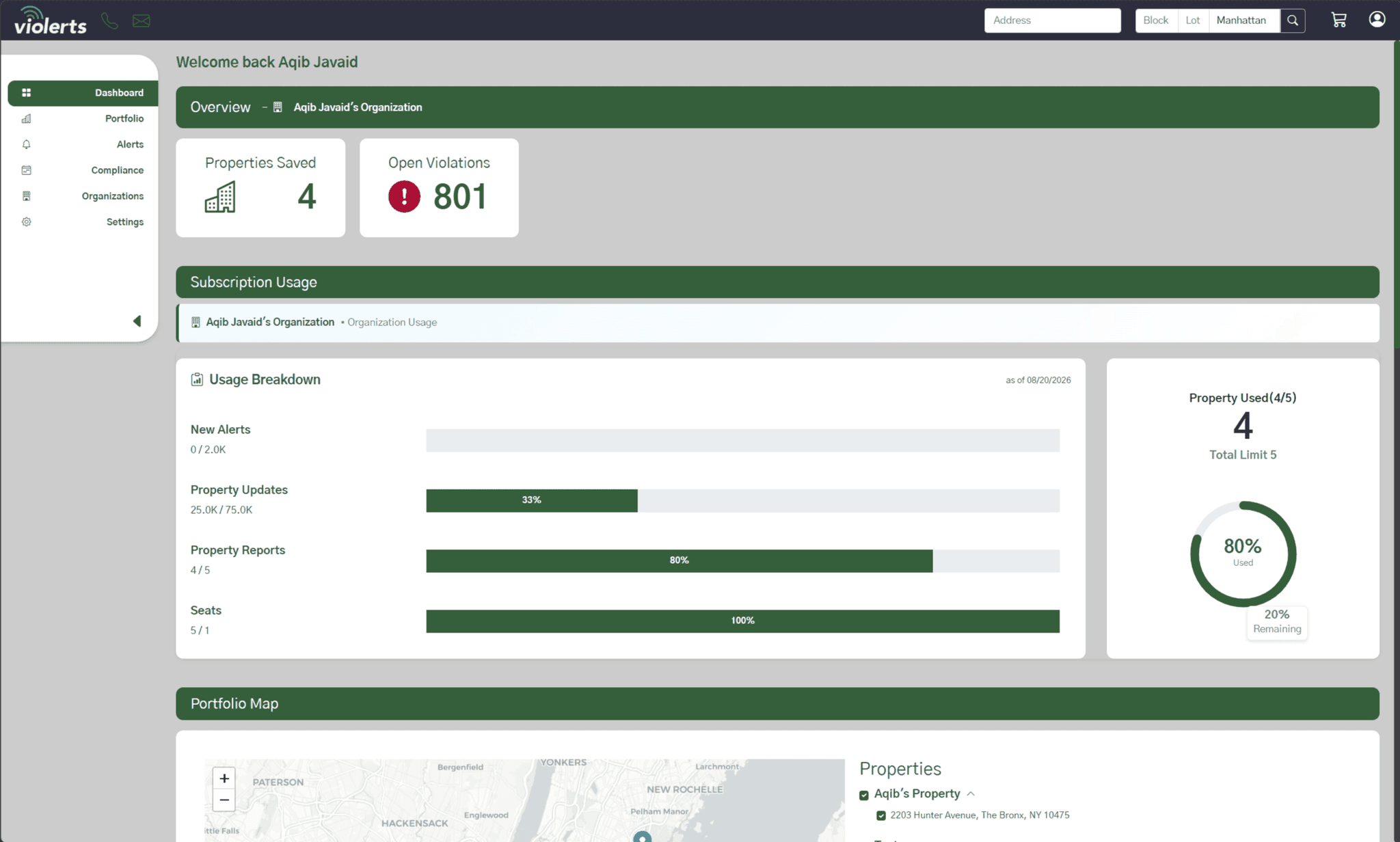Open the shopping cart
The height and width of the screenshot is (842, 1400).
[1338, 20]
